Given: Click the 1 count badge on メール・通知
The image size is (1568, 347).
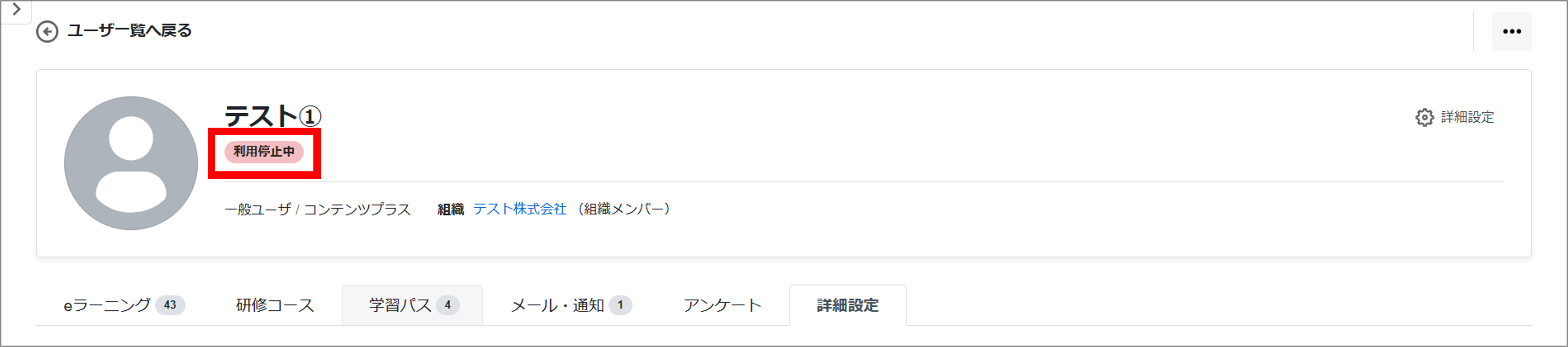Looking at the screenshot, I should click(620, 305).
